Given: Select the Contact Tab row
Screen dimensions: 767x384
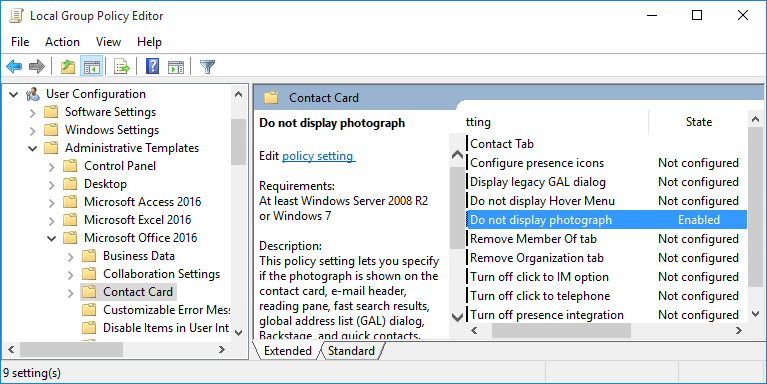Looking at the screenshot, I should [x=607, y=144].
